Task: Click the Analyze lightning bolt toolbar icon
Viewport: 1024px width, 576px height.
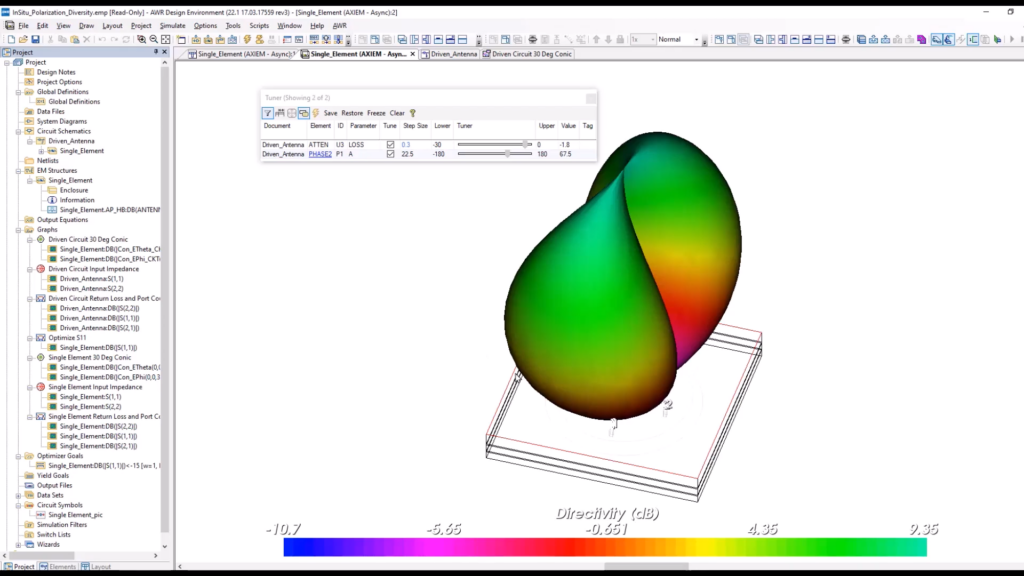Action: (248, 40)
